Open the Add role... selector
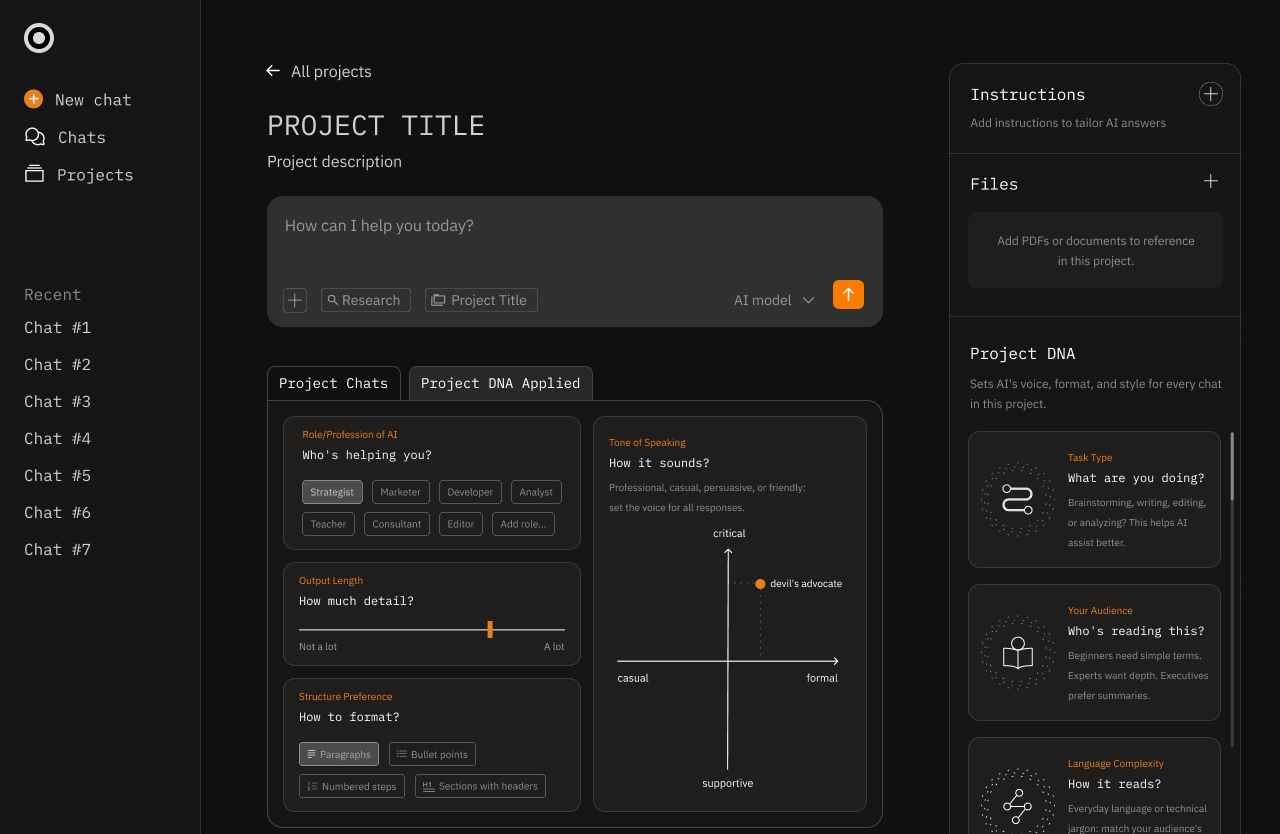 click(523, 524)
